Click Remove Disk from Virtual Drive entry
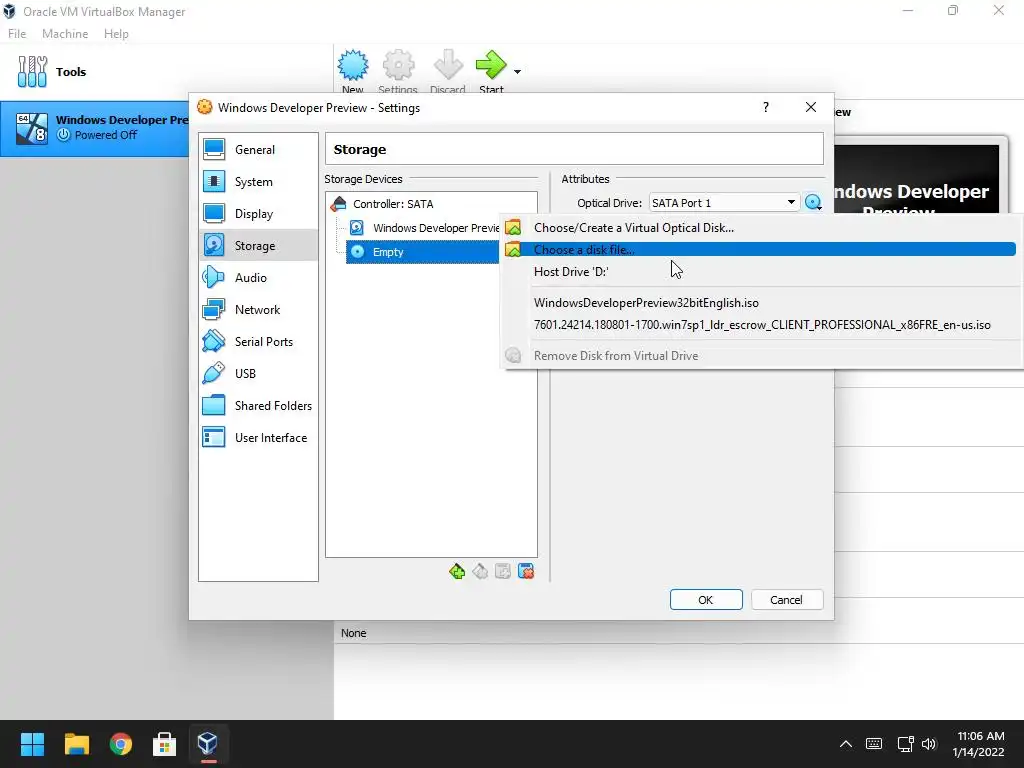Viewport: 1024px width, 768px height. pyautogui.click(x=759, y=355)
